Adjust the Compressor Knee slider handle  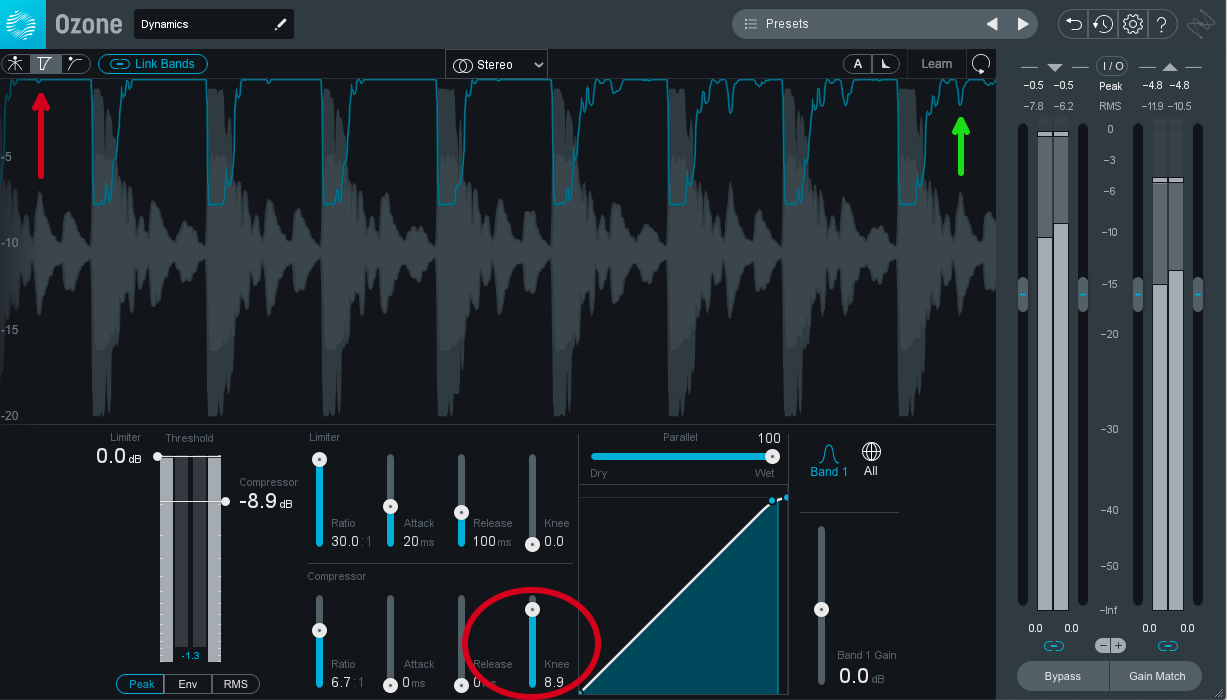(x=533, y=609)
